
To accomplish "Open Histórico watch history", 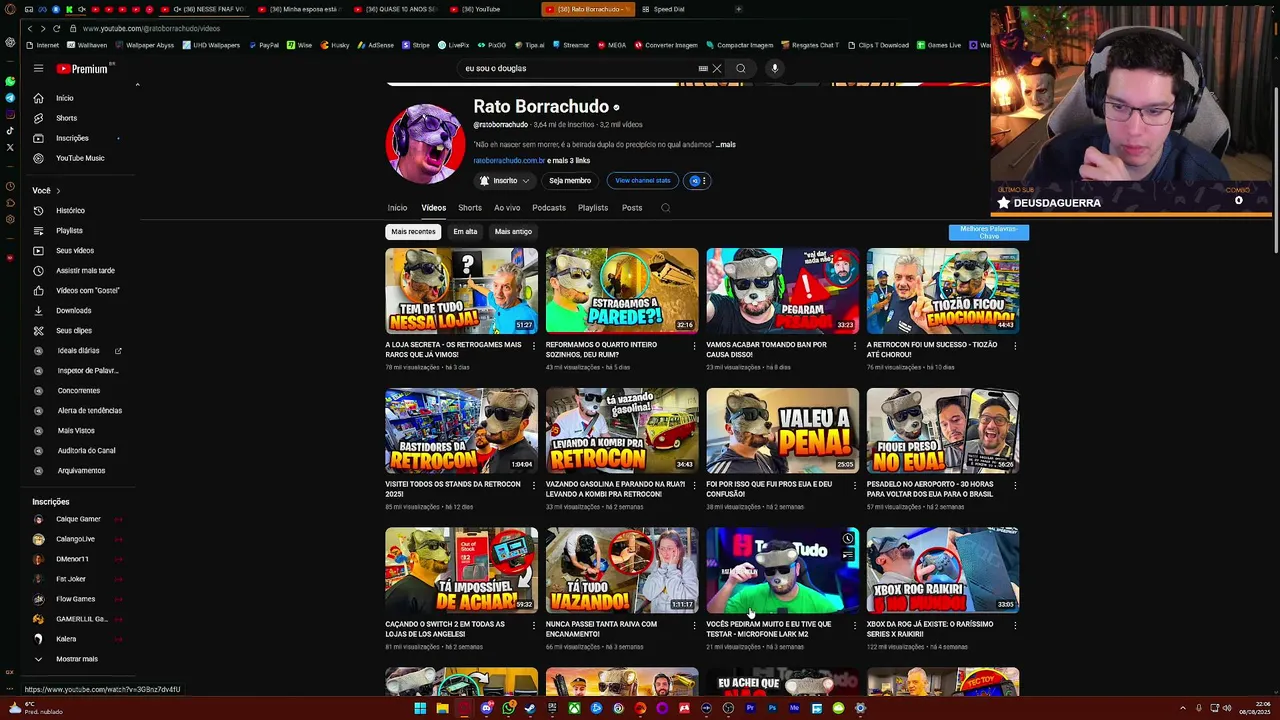I will pos(70,210).
